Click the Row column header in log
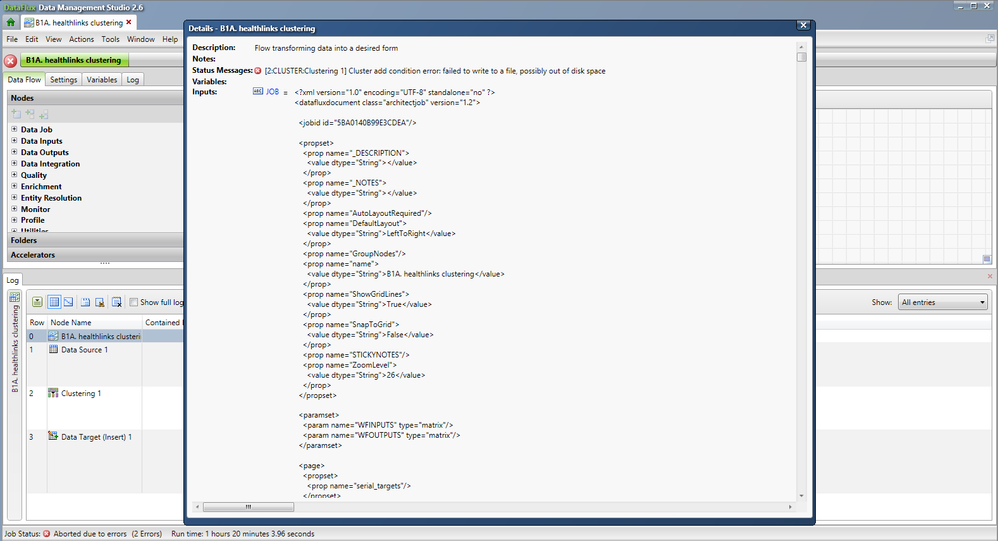 (x=37, y=322)
